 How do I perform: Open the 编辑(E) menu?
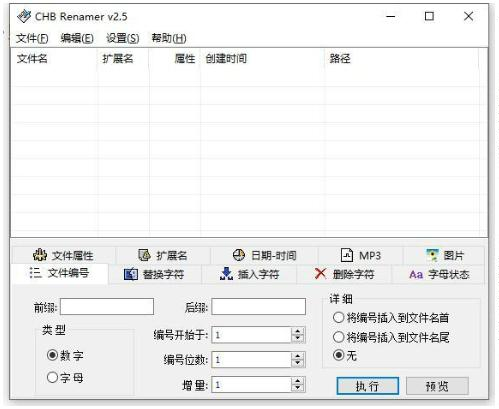coord(77,38)
